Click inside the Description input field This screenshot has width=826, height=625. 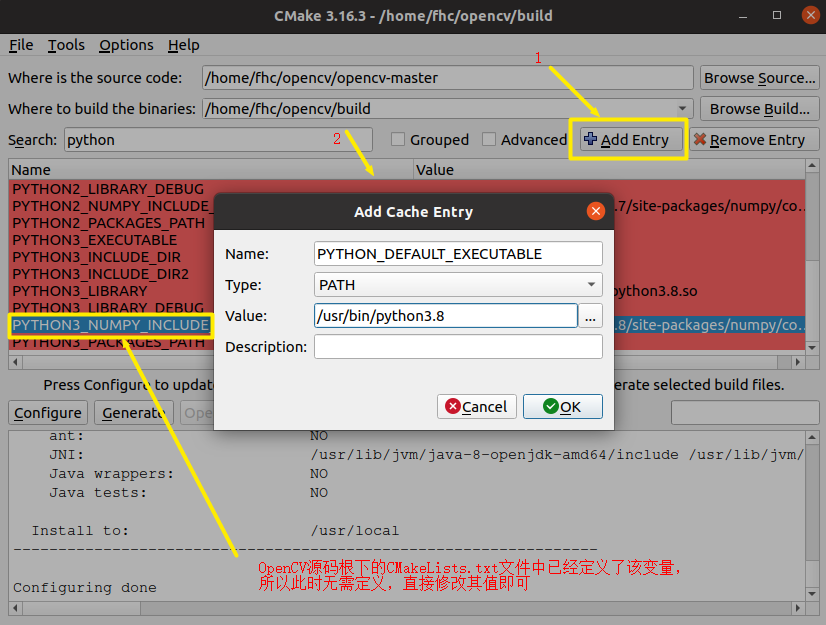[x=458, y=347]
